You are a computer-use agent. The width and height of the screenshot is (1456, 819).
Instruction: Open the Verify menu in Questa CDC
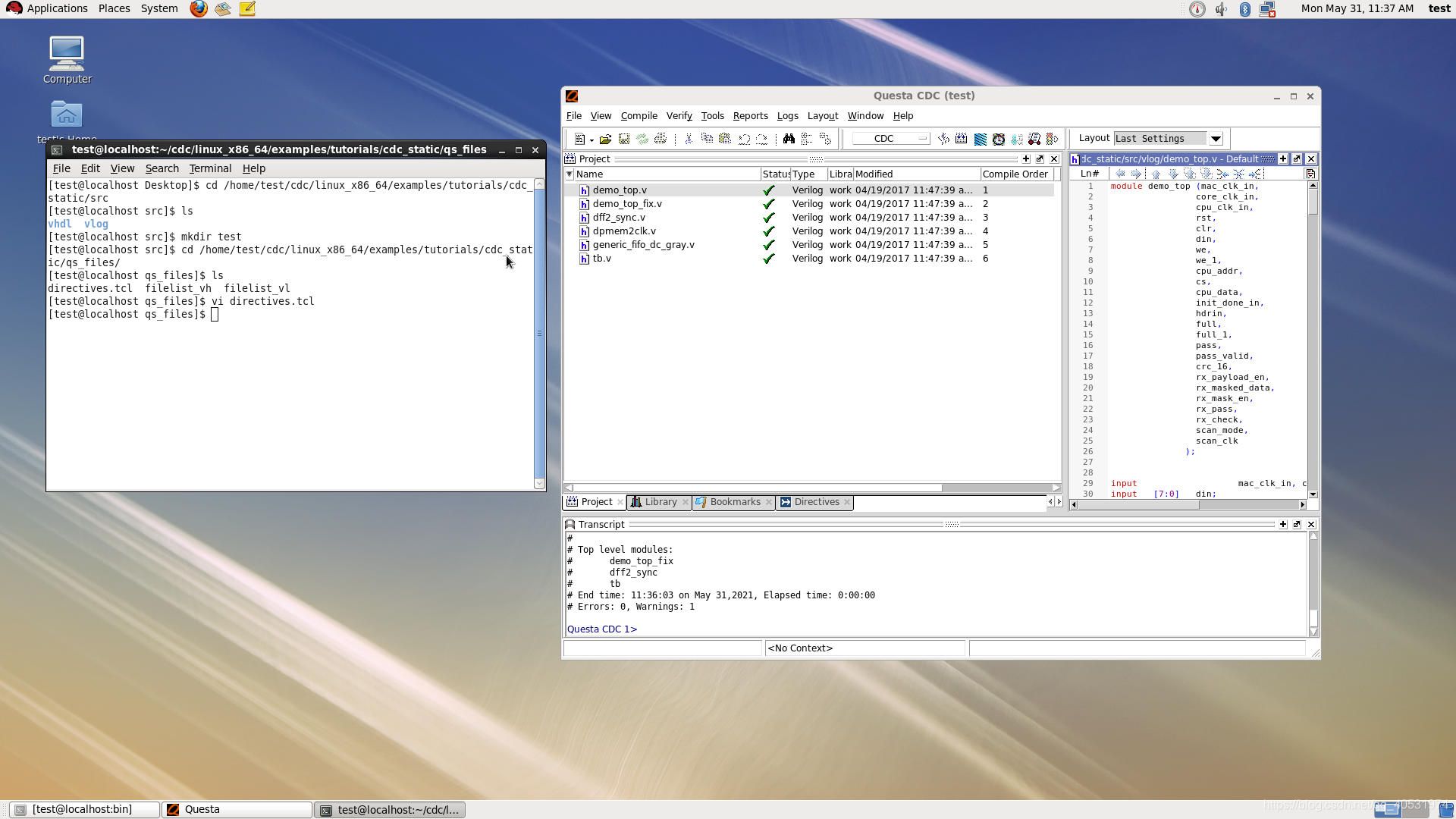[679, 116]
